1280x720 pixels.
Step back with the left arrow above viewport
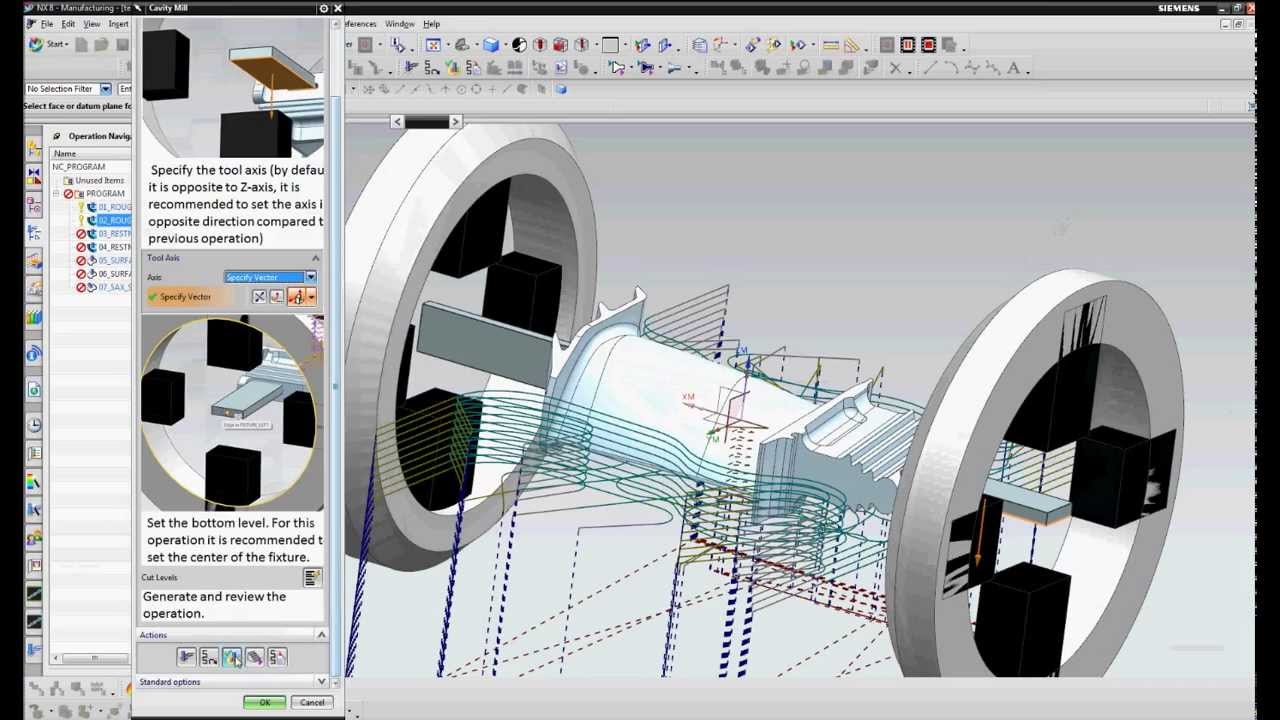[397, 121]
